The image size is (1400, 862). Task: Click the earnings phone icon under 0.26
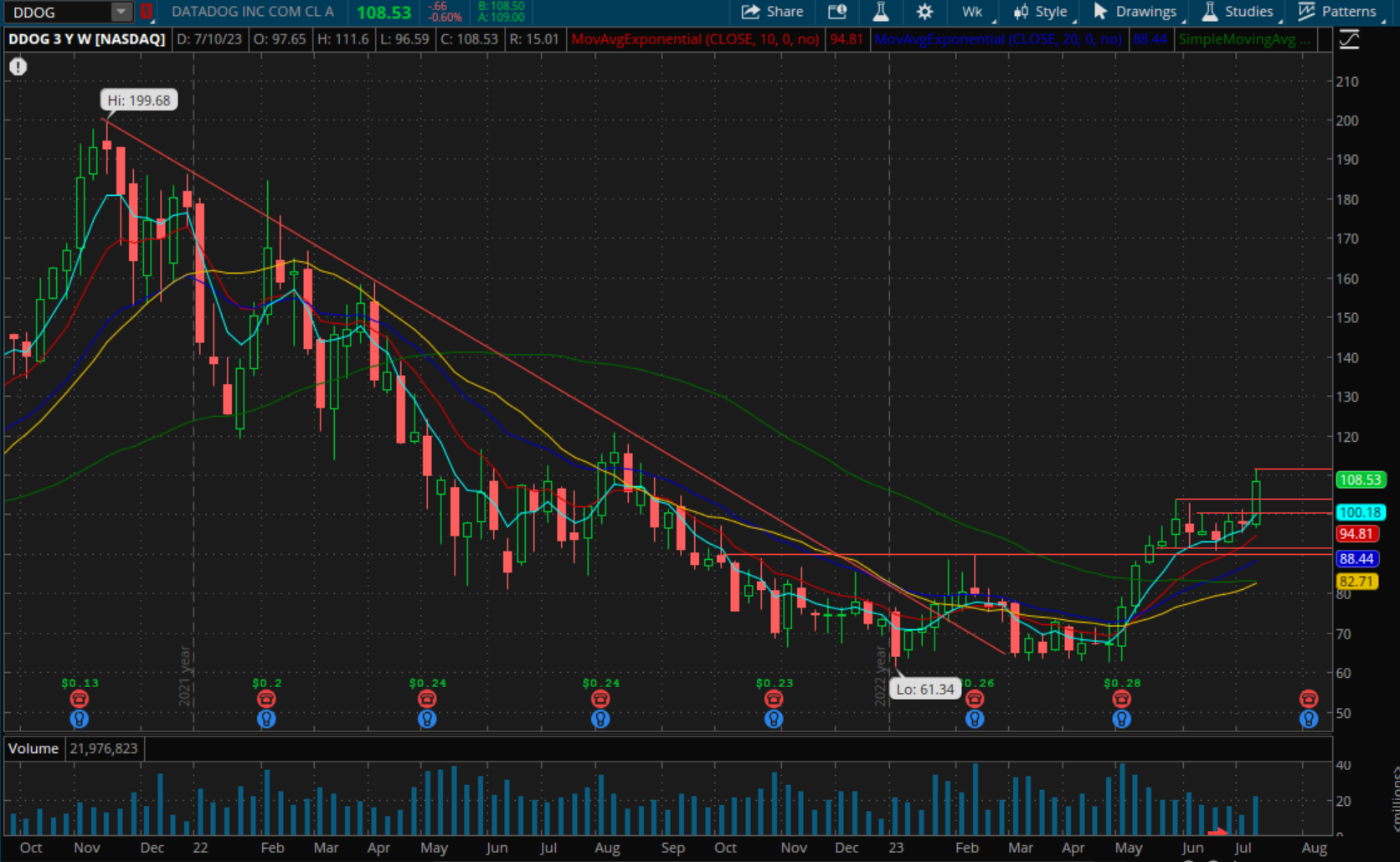(975, 700)
